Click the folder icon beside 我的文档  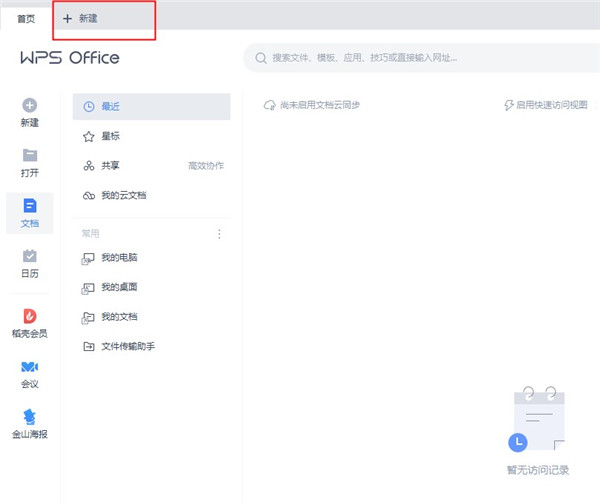point(88,318)
